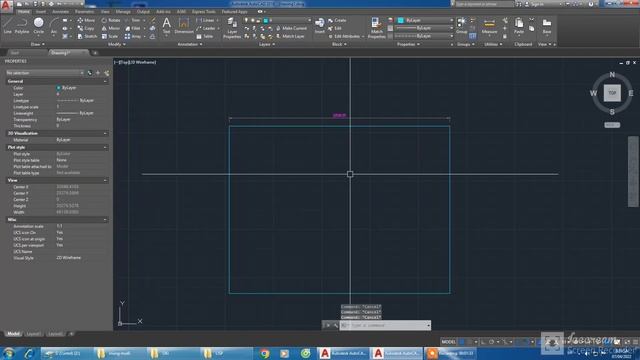Image resolution: width=640 pixels, height=360 pixels.
Task: Activate the Copy command in Modify
Action: [x=86, y=28]
